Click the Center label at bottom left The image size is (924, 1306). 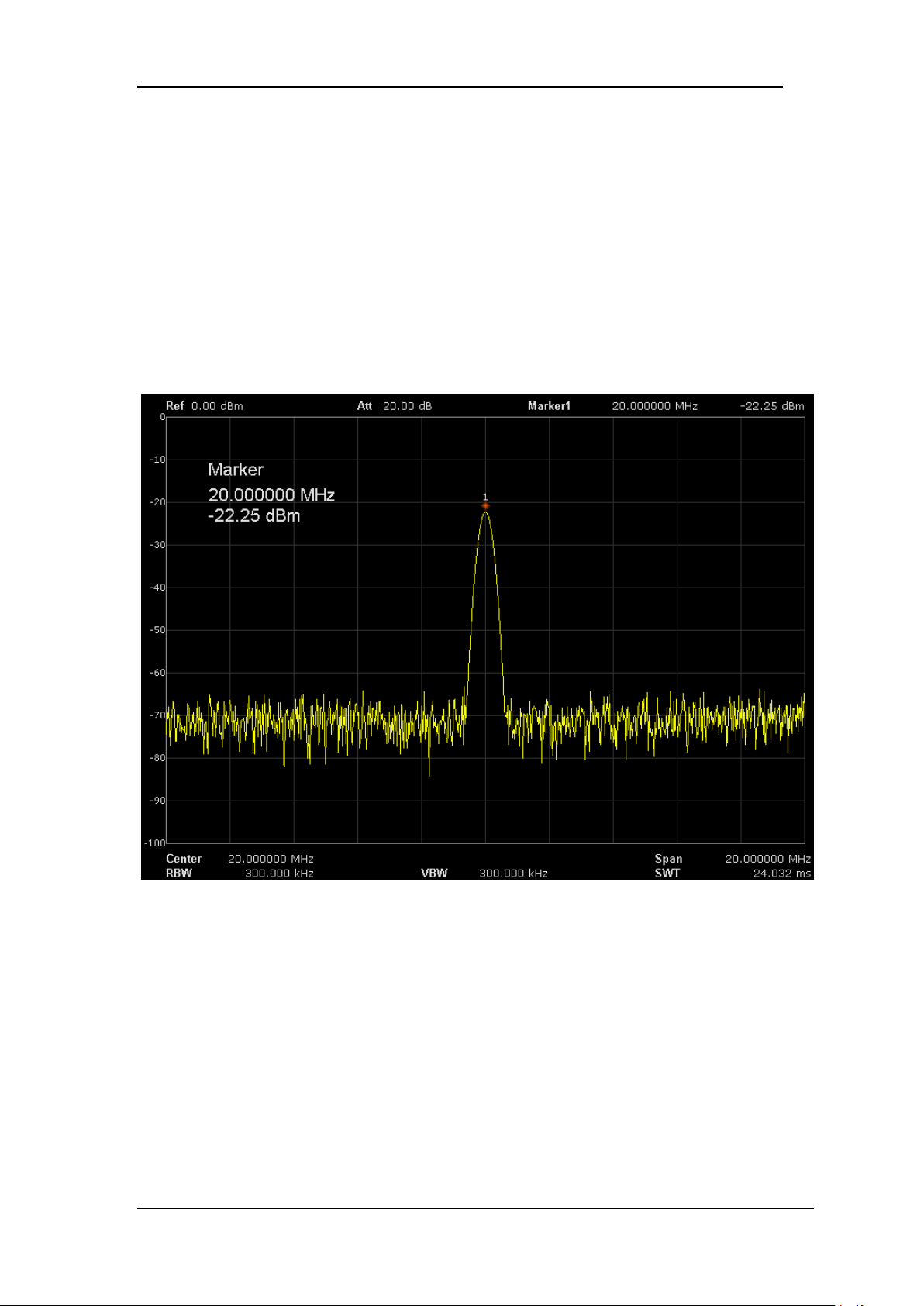pos(184,859)
